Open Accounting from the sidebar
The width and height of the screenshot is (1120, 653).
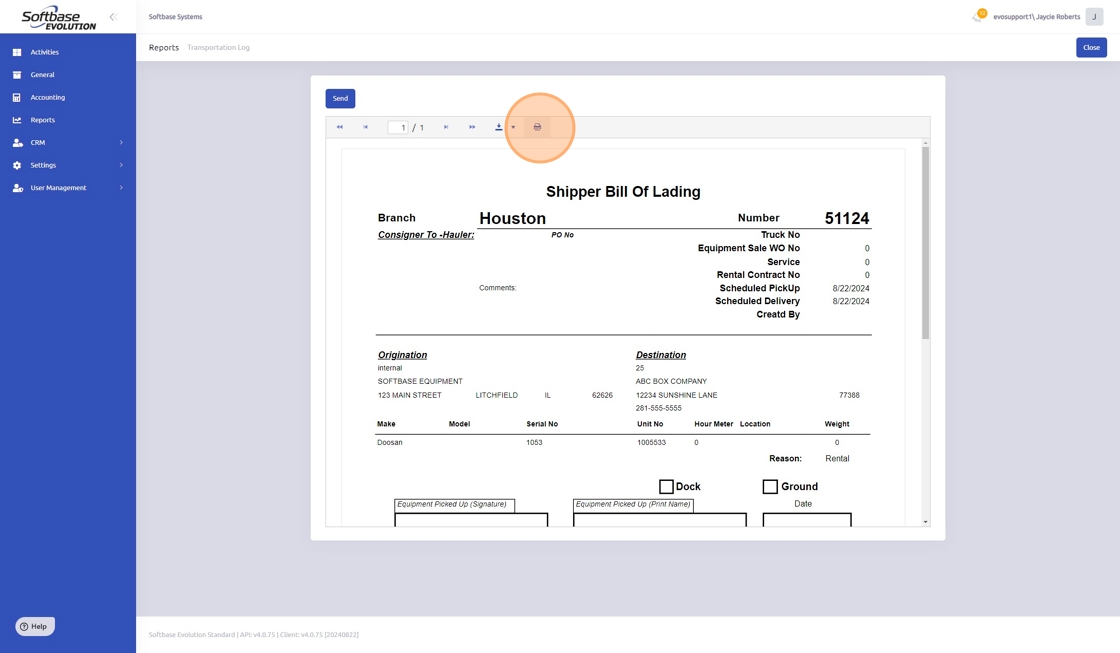(x=47, y=97)
